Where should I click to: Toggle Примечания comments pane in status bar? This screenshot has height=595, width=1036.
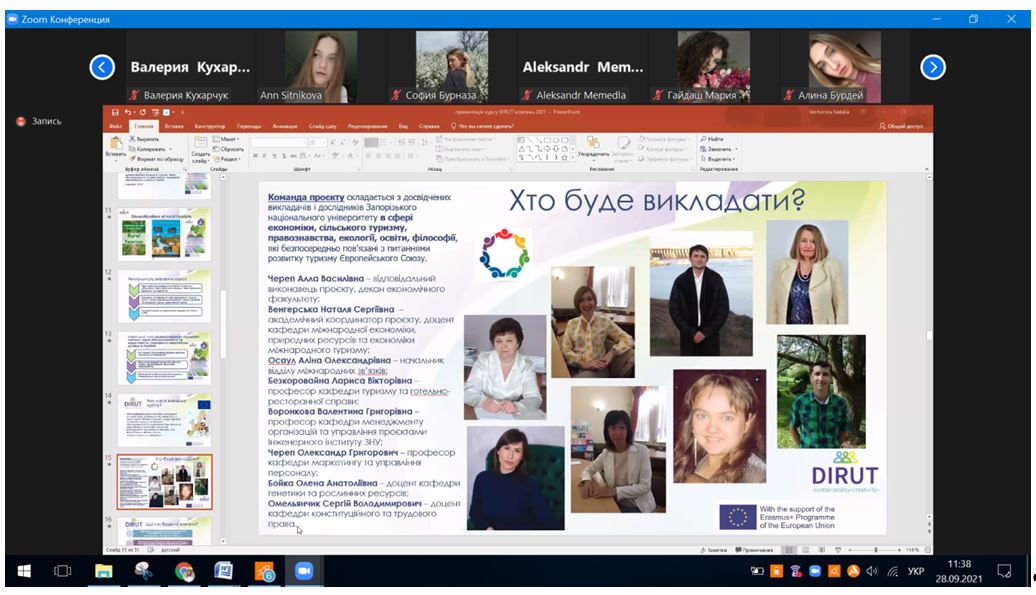coord(753,551)
